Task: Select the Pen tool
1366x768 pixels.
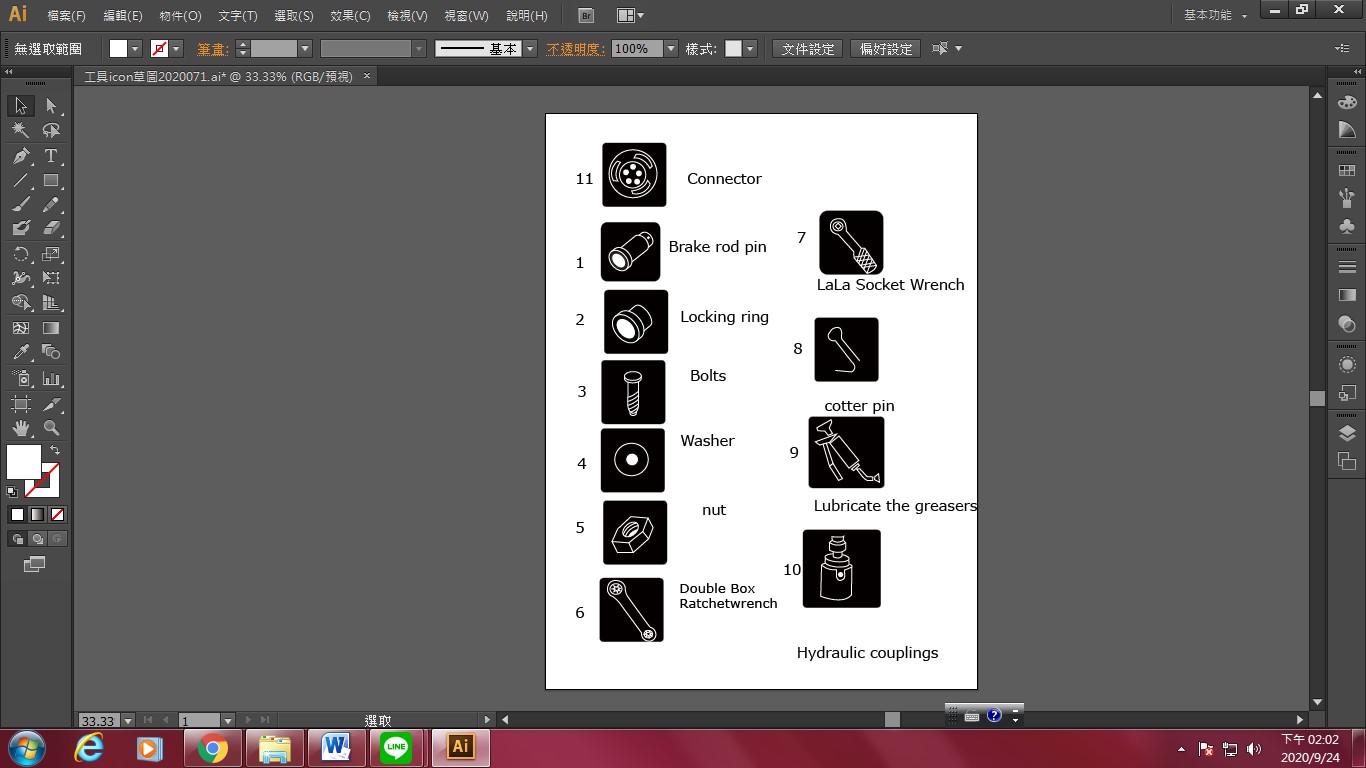Action: [x=20, y=156]
